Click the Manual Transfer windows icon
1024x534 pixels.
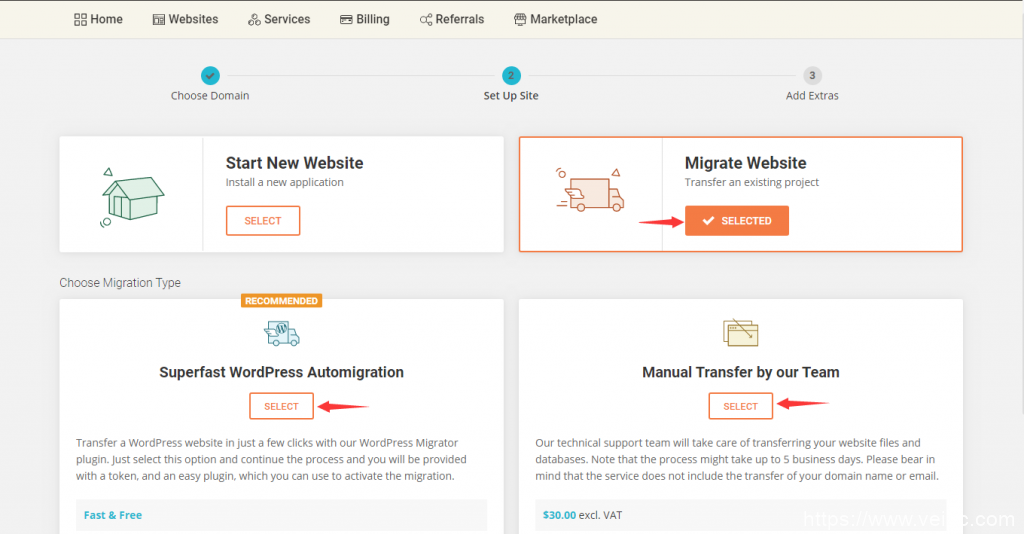pyautogui.click(x=740, y=333)
